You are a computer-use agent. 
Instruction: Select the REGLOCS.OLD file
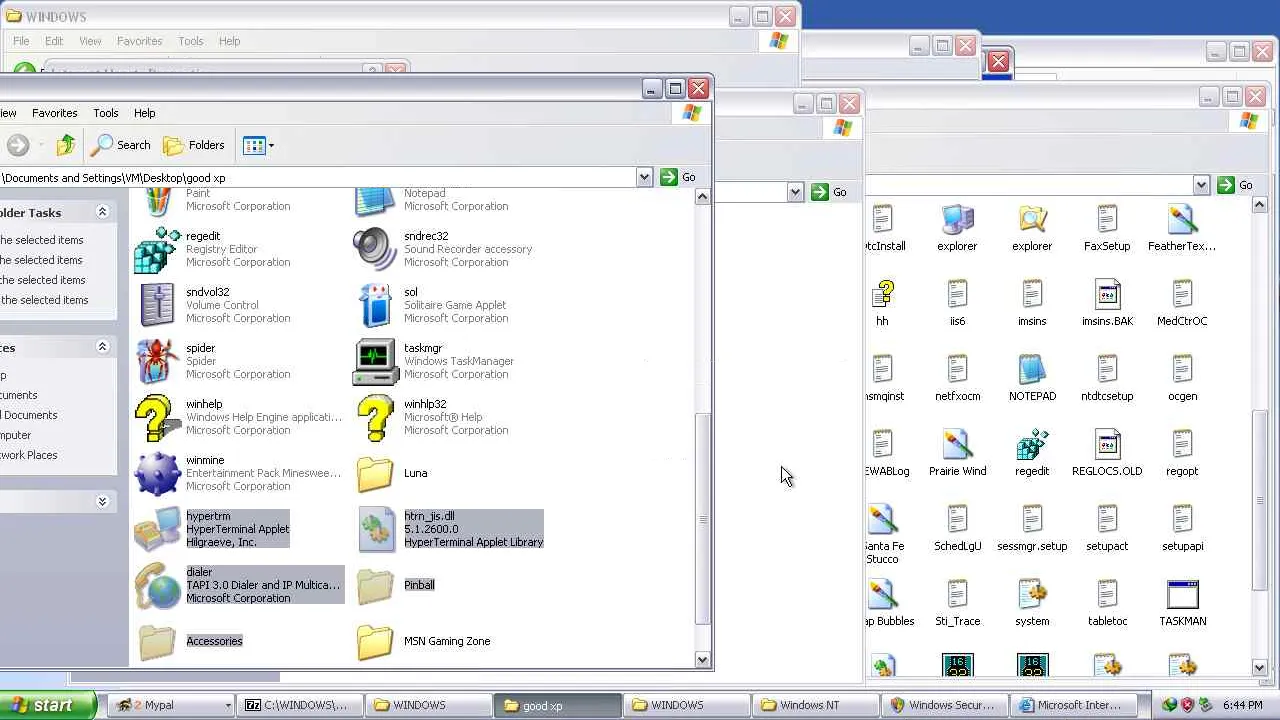[x=1107, y=453]
